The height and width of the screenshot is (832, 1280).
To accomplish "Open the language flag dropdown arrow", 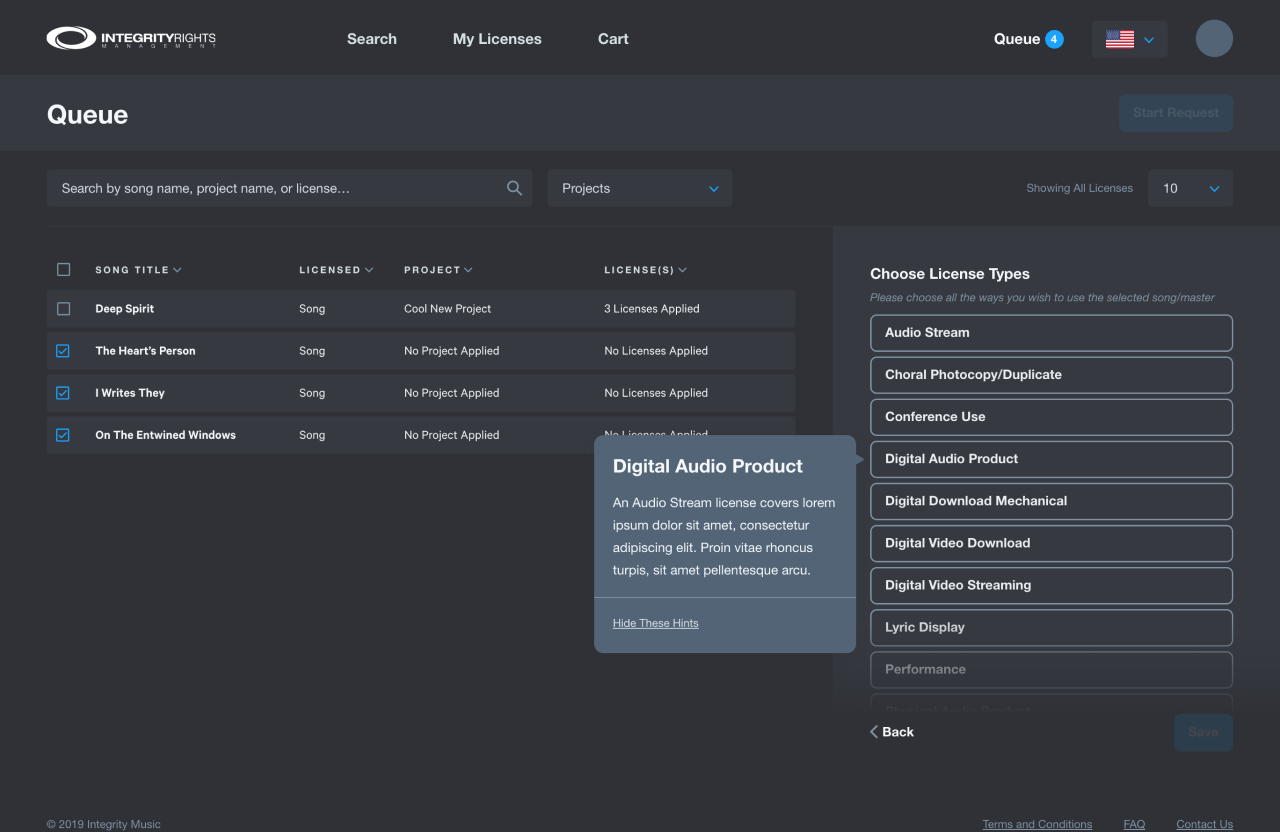I will [1149, 40].
